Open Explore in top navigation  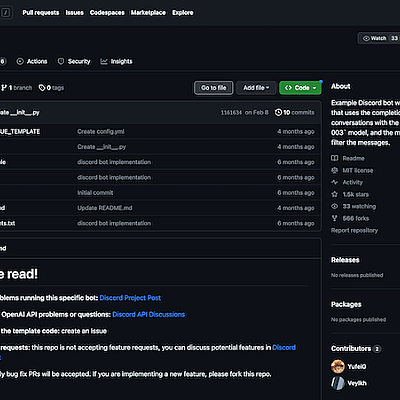tap(183, 13)
